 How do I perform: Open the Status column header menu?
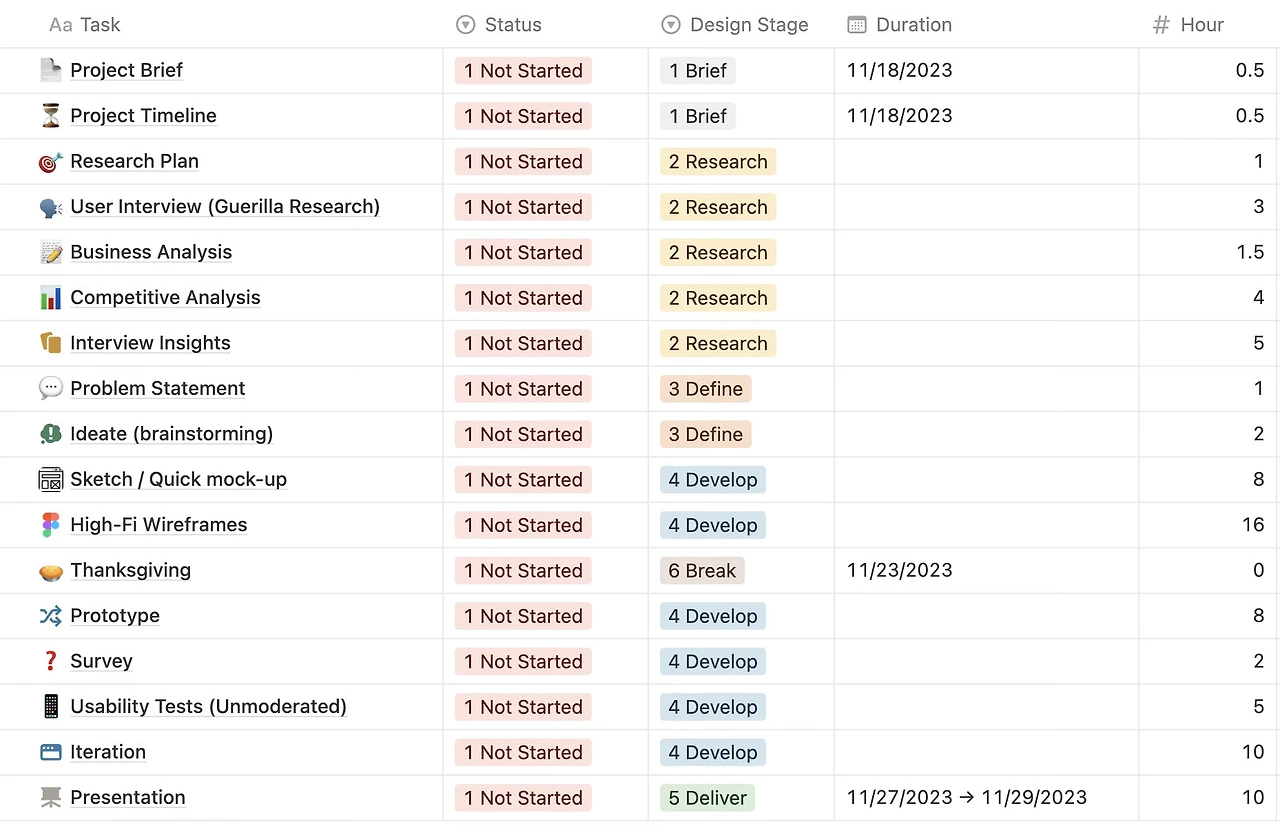513,25
